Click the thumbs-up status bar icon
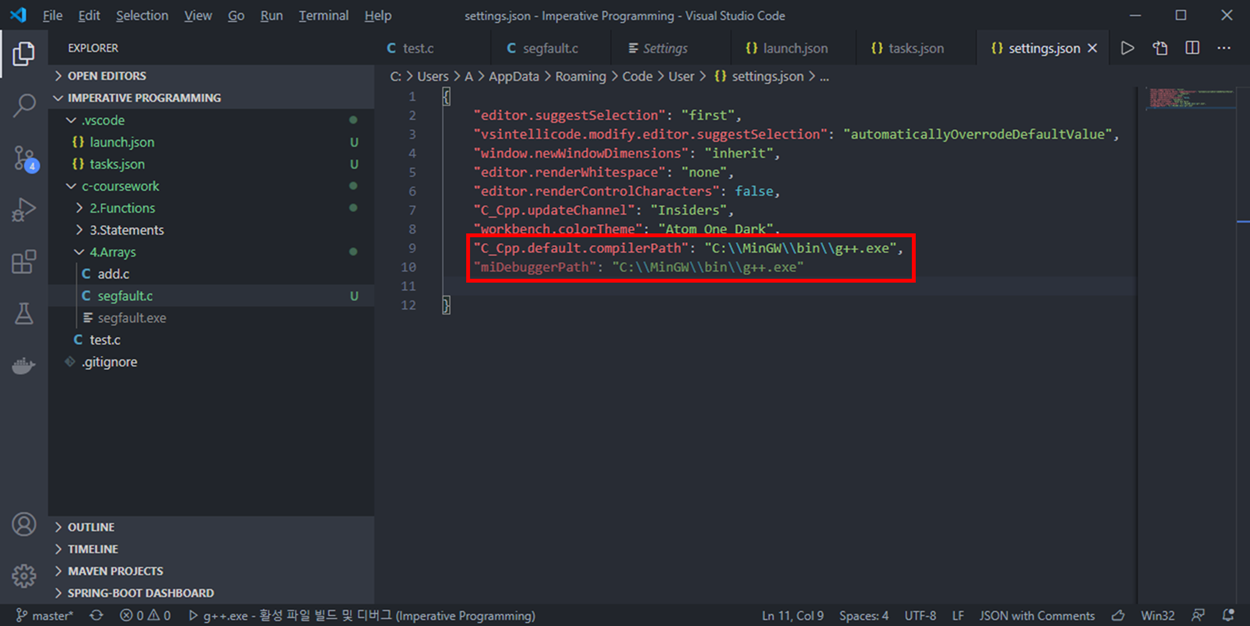The image size is (1250, 626). coord(1118,616)
